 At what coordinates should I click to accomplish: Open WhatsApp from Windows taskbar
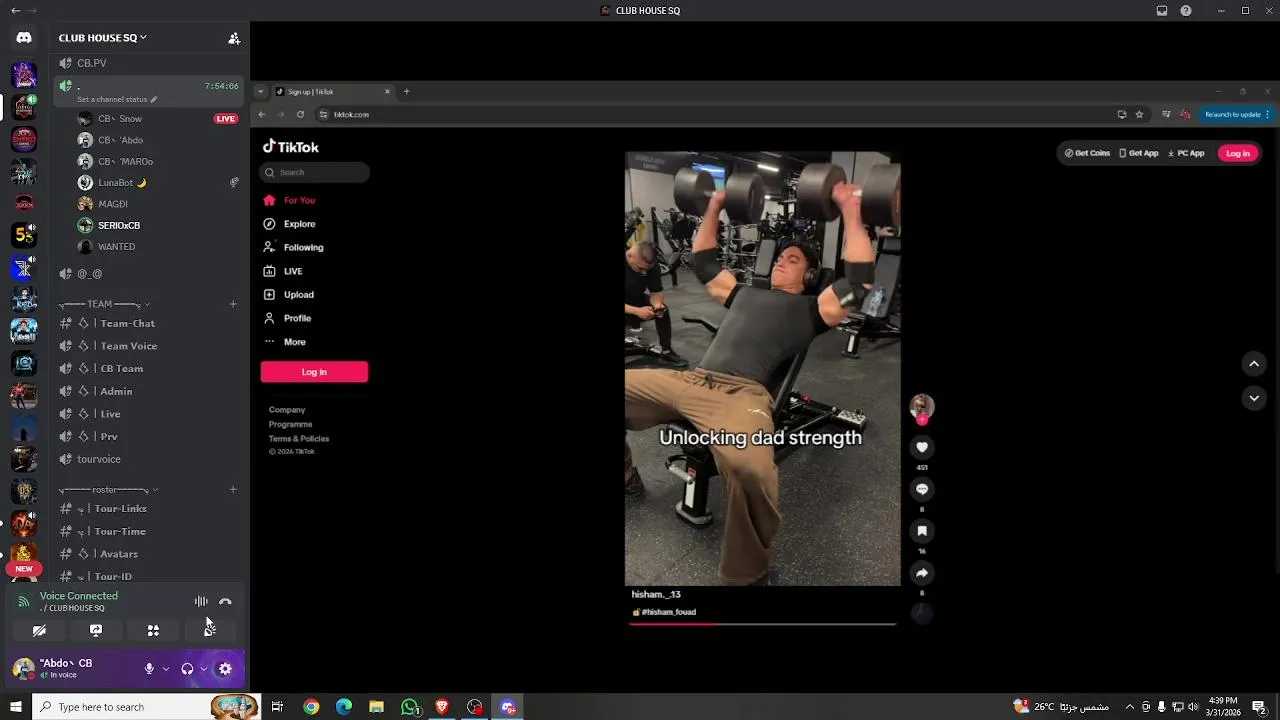[410, 707]
